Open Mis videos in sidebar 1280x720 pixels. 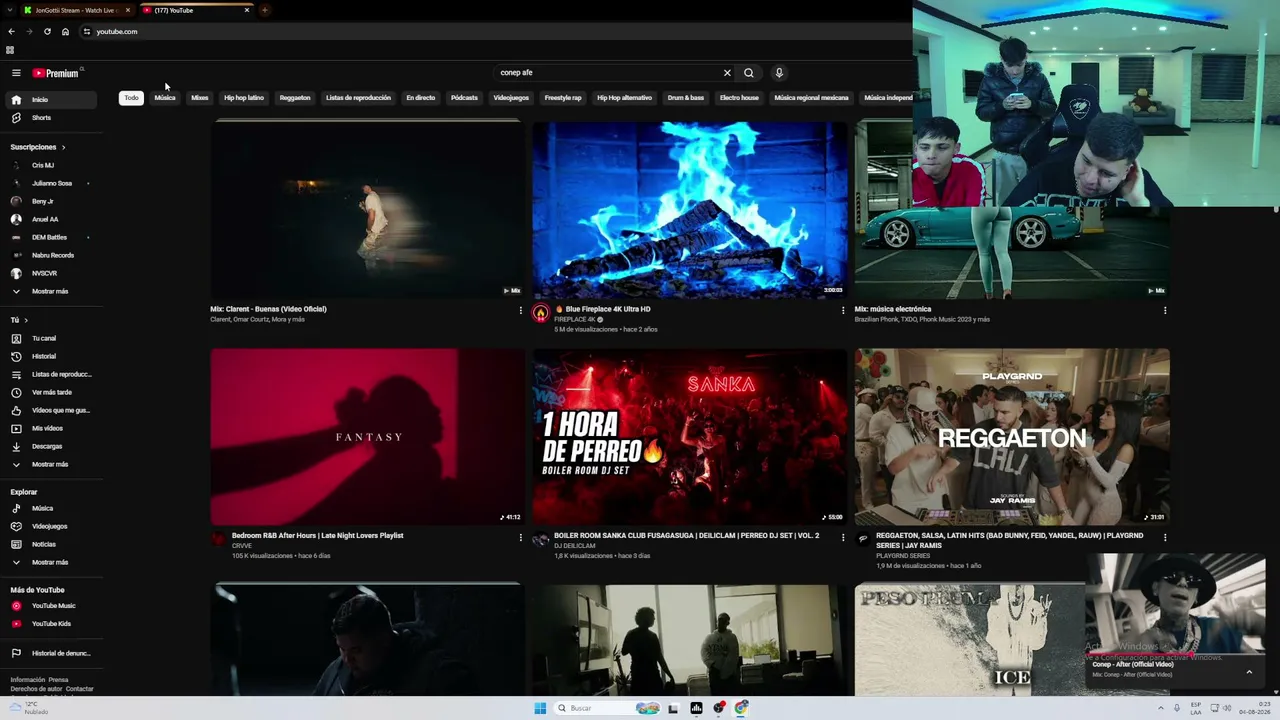pos(49,429)
